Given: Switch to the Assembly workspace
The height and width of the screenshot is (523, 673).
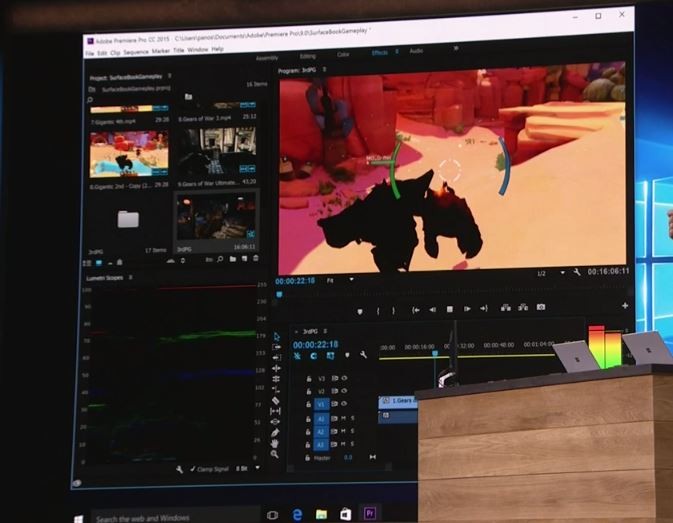Looking at the screenshot, I should [x=267, y=57].
